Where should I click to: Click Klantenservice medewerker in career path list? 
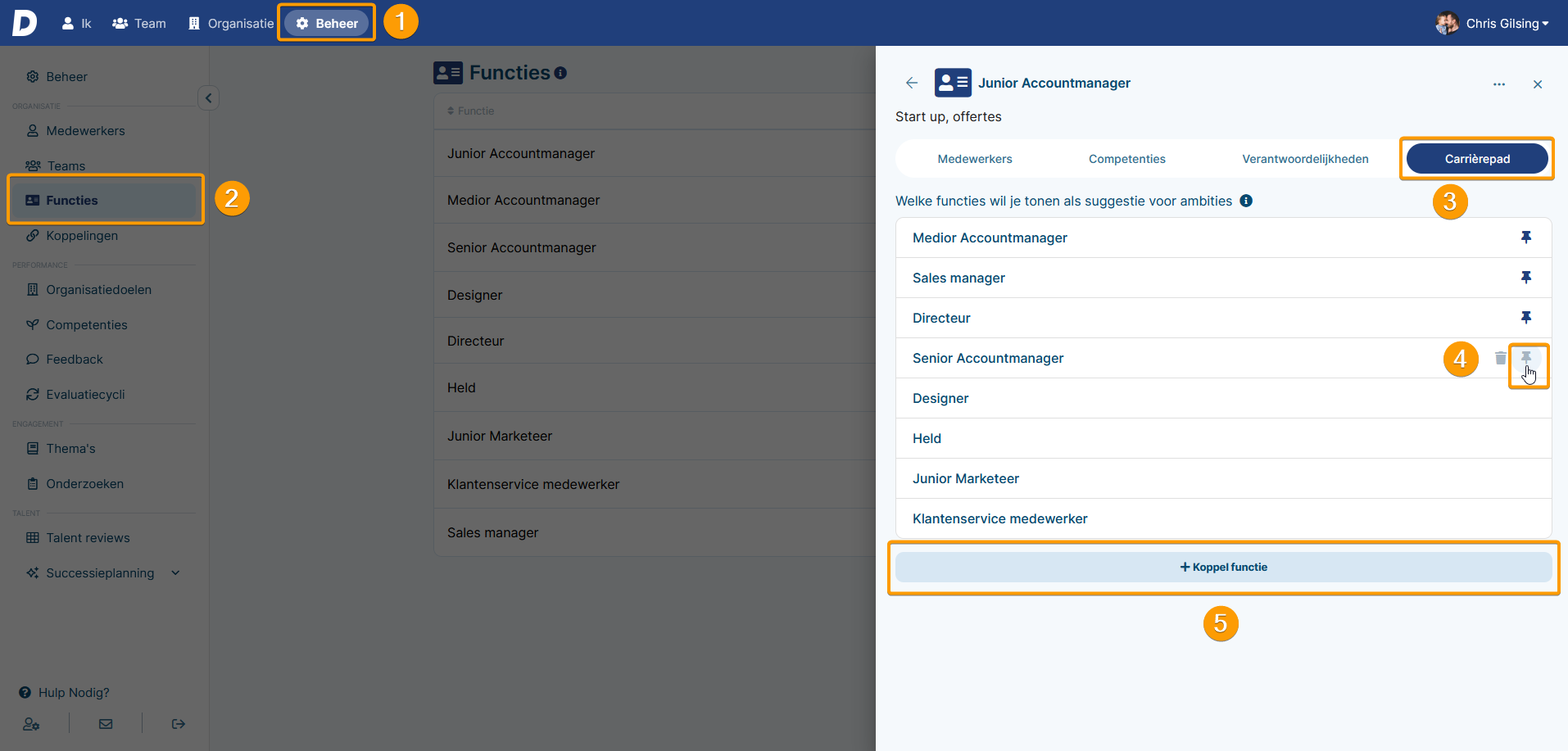[x=1224, y=519]
